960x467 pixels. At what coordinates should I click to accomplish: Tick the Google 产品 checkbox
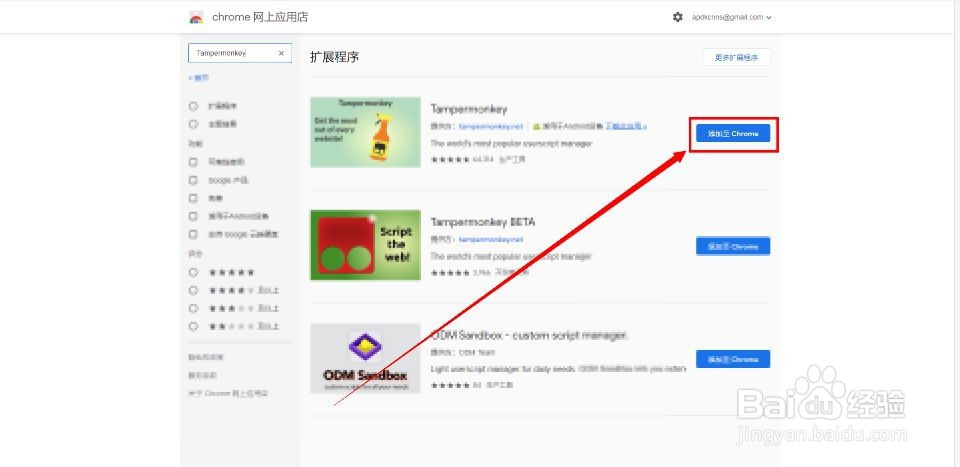(x=193, y=181)
